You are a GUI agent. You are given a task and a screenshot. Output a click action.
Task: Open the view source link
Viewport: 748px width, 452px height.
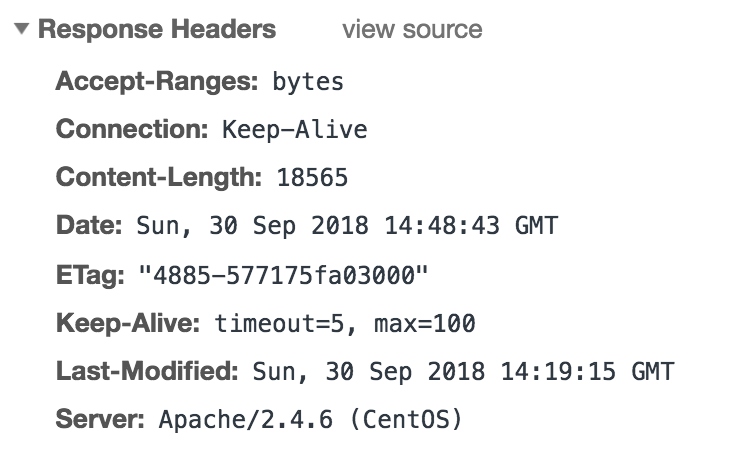coord(411,30)
